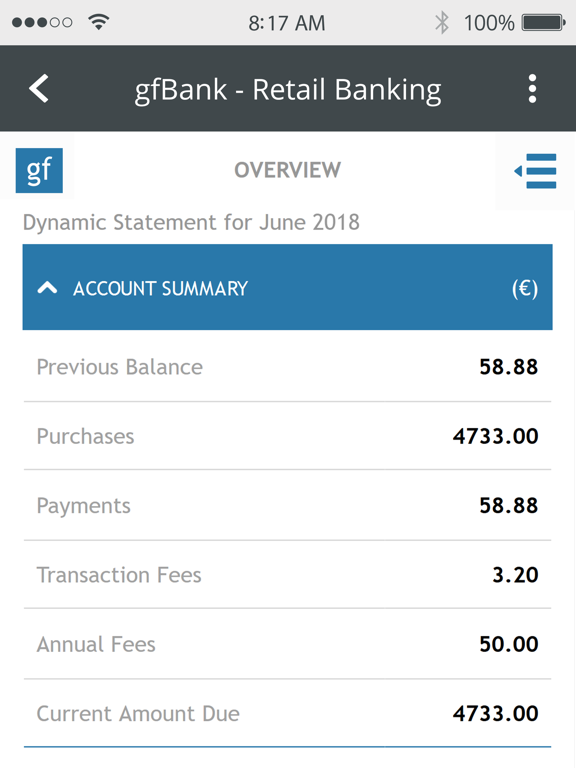Click the gf bank logo
The width and height of the screenshot is (576, 768).
[x=39, y=170]
